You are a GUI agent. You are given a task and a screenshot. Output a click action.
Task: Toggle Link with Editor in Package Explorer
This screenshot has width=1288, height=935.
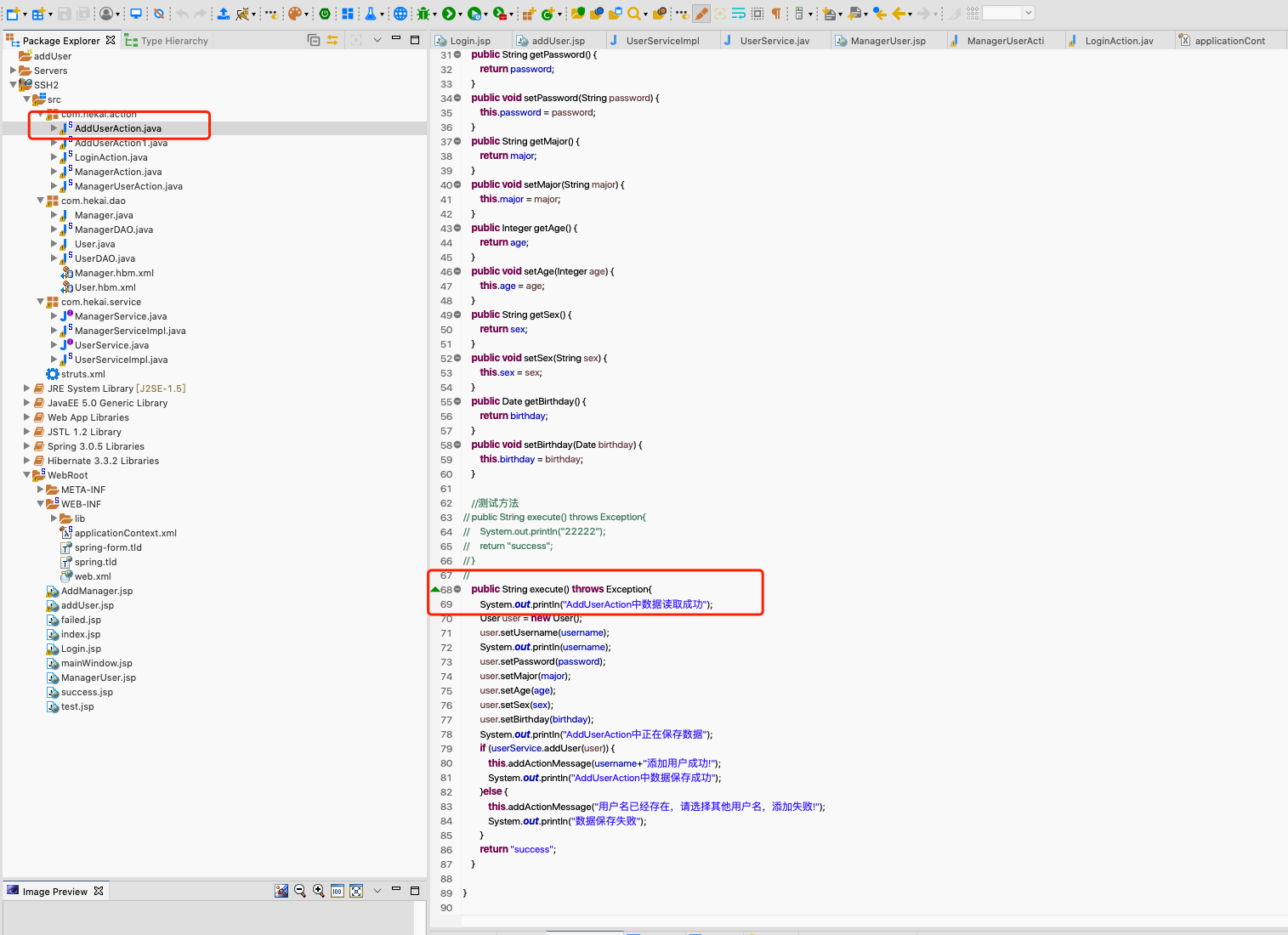pos(332,40)
